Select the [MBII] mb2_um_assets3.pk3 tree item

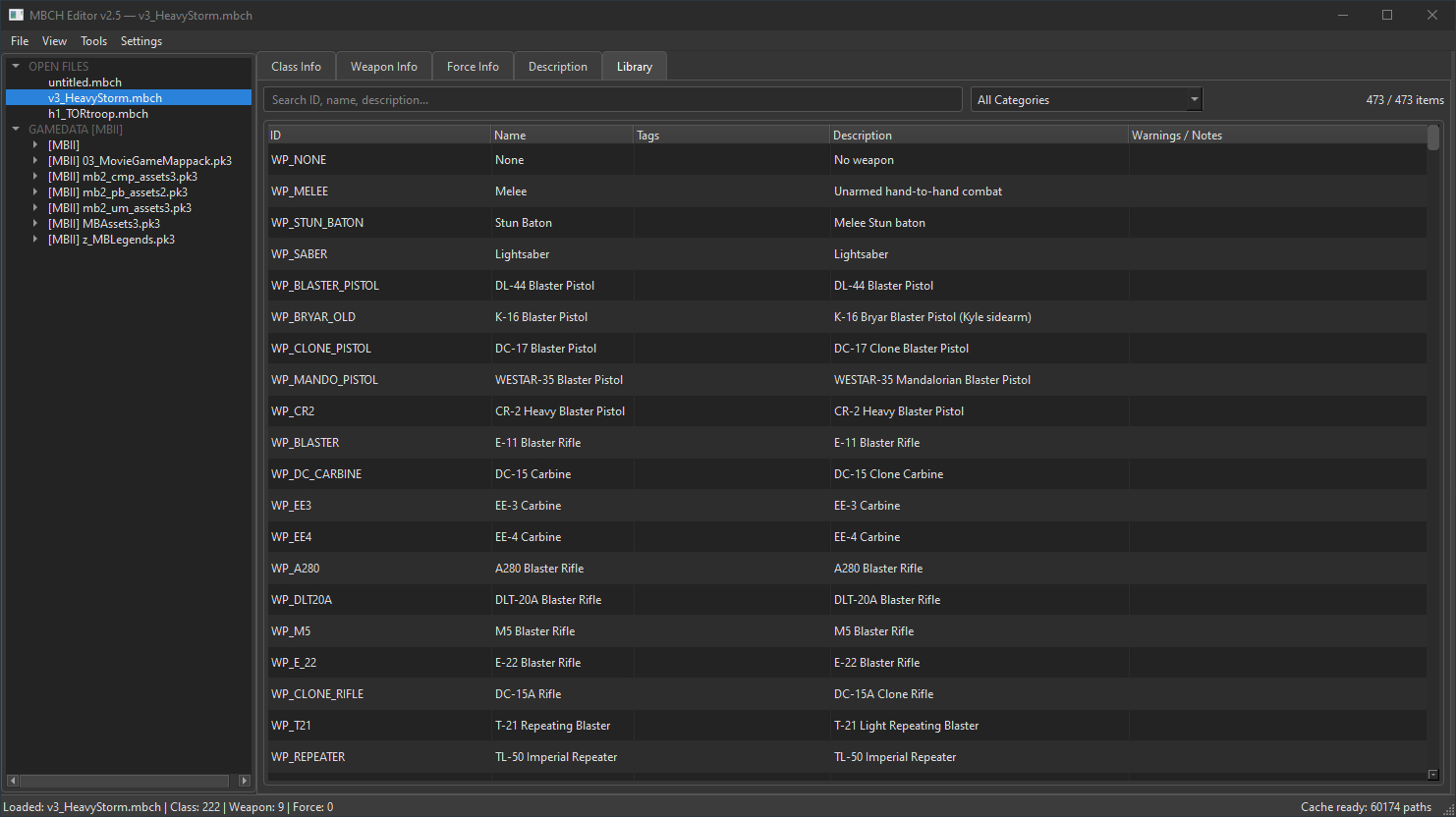coord(120,208)
